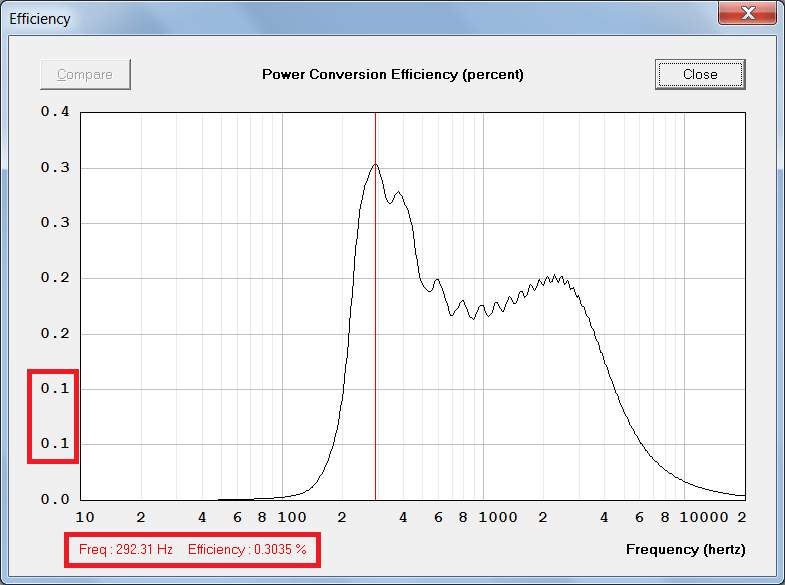Screen dimensions: 785x585
Task: Click the grayed-out Compare button
Action: (x=85, y=74)
